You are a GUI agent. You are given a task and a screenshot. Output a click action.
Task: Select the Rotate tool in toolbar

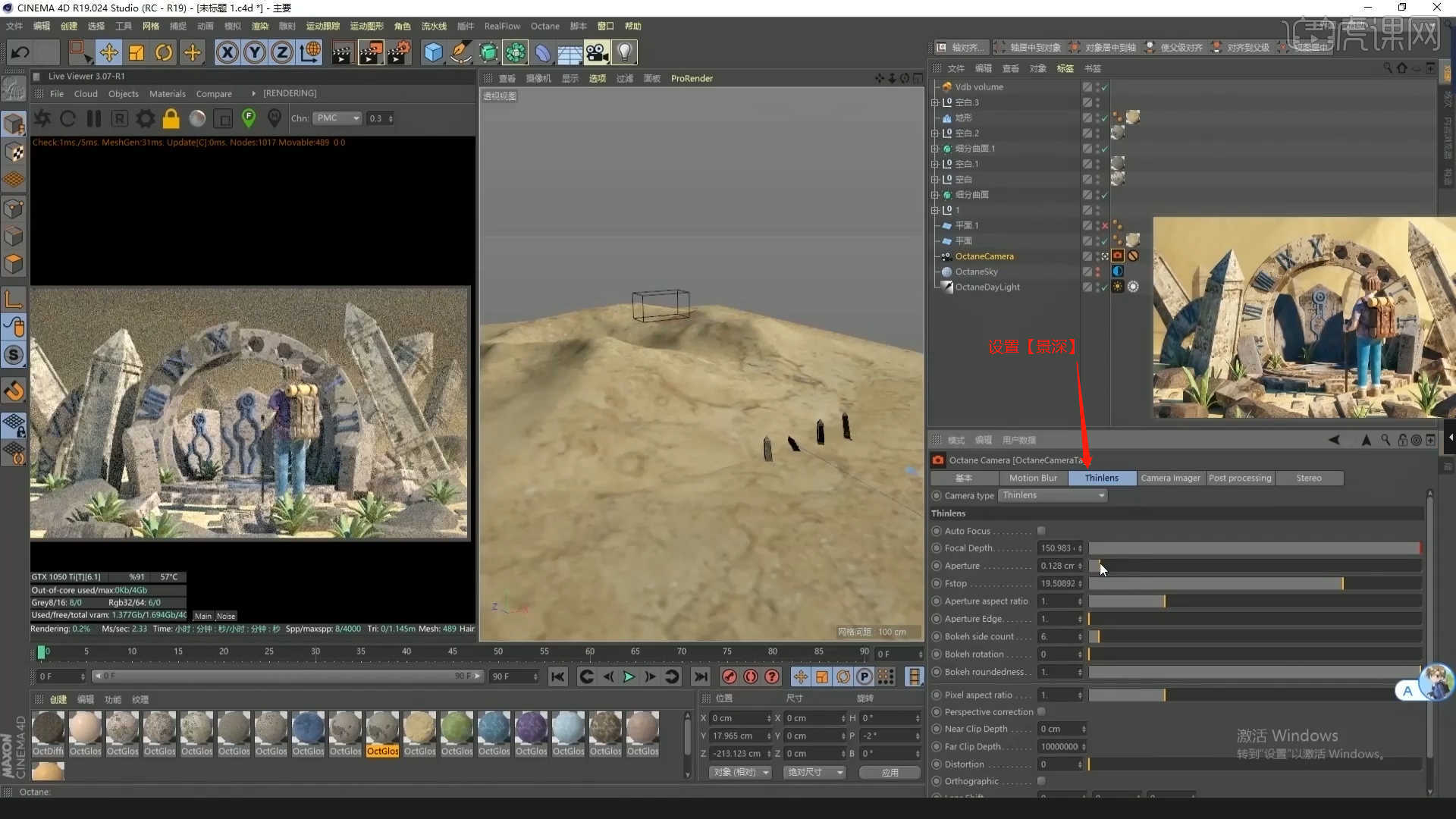click(164, 52)
